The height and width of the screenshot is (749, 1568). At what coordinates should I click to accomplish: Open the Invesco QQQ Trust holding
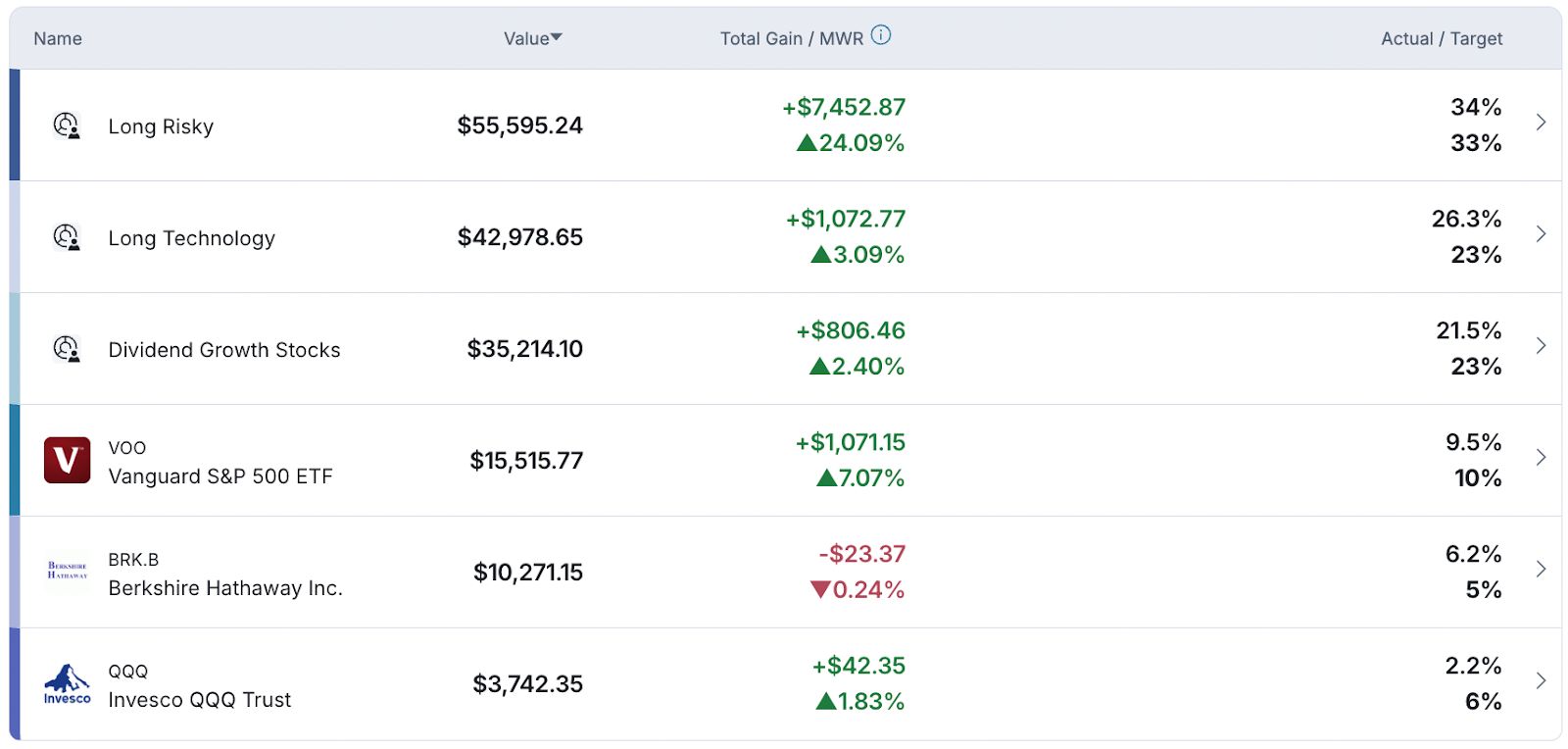(x=200, y=700)
